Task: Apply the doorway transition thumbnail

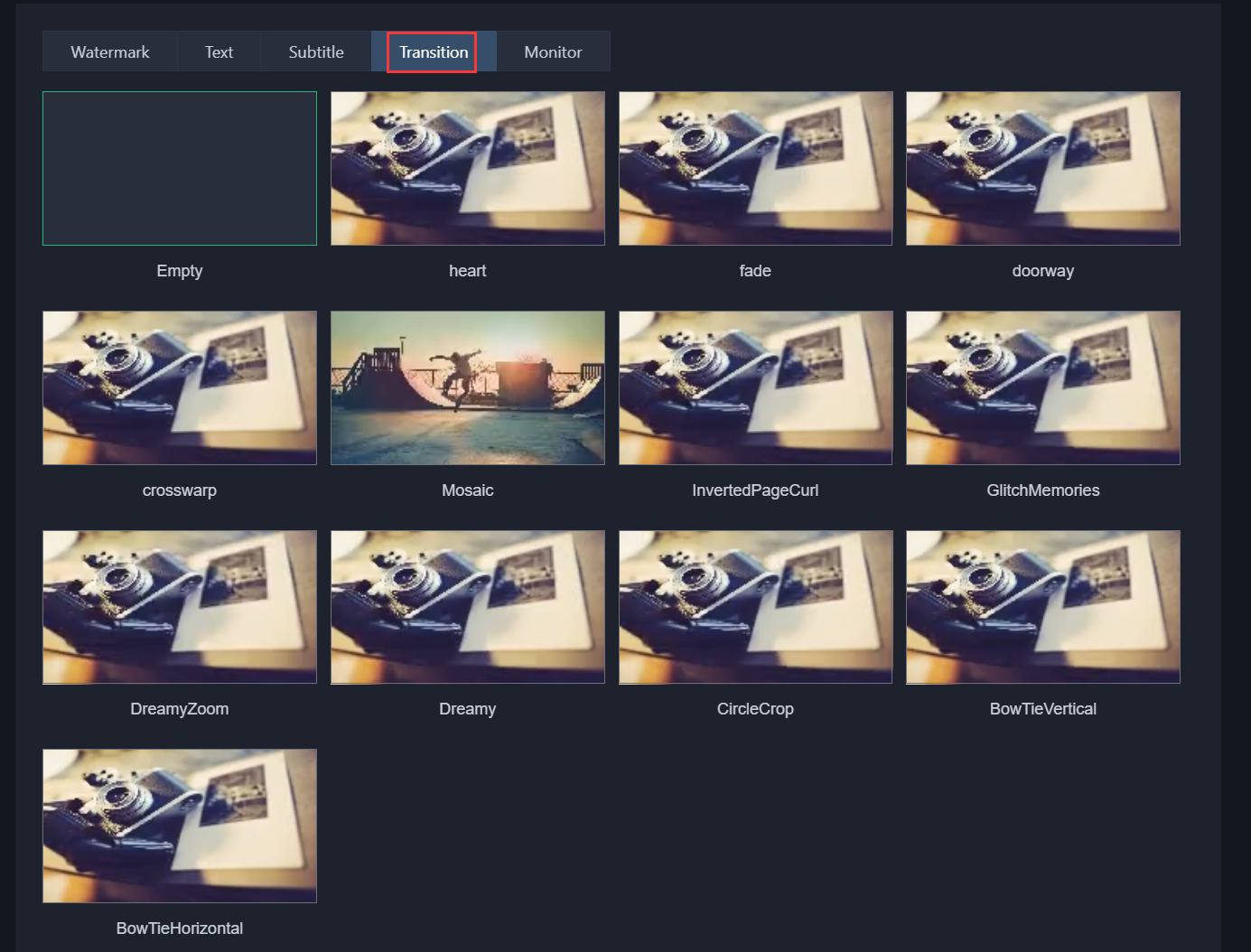Action: tap(1043, 168)
